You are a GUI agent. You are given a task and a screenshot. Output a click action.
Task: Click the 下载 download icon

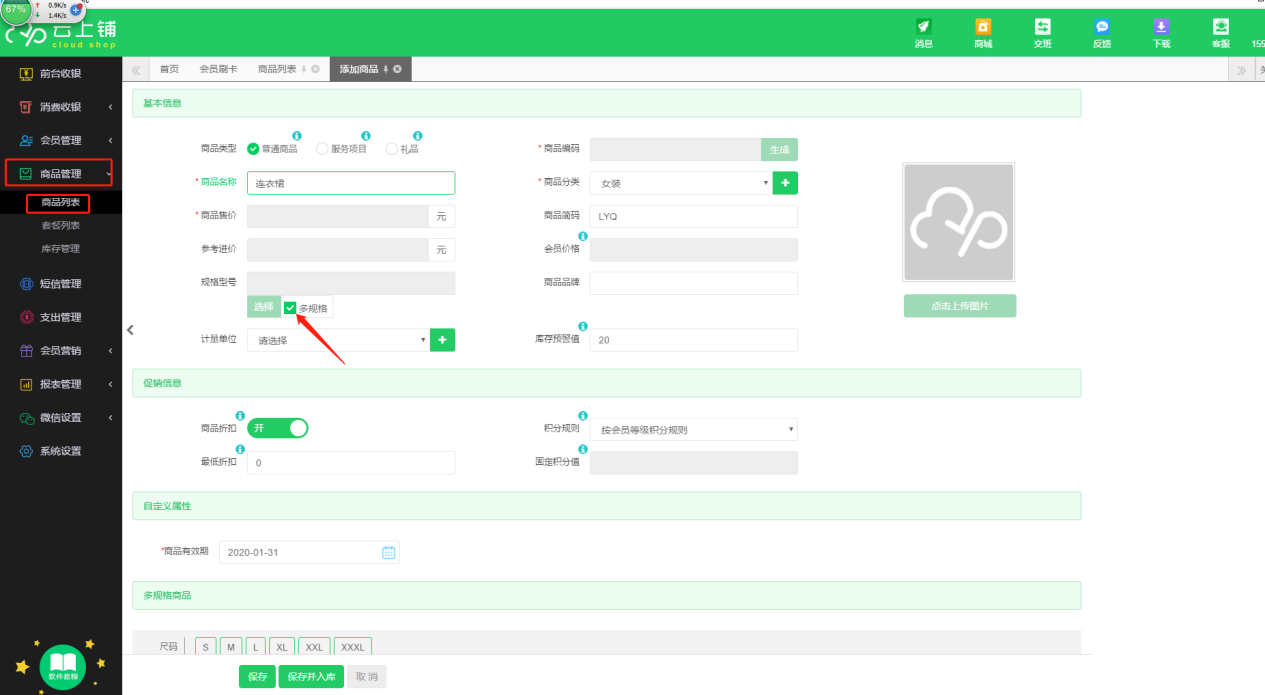[x=1161, y=27]
